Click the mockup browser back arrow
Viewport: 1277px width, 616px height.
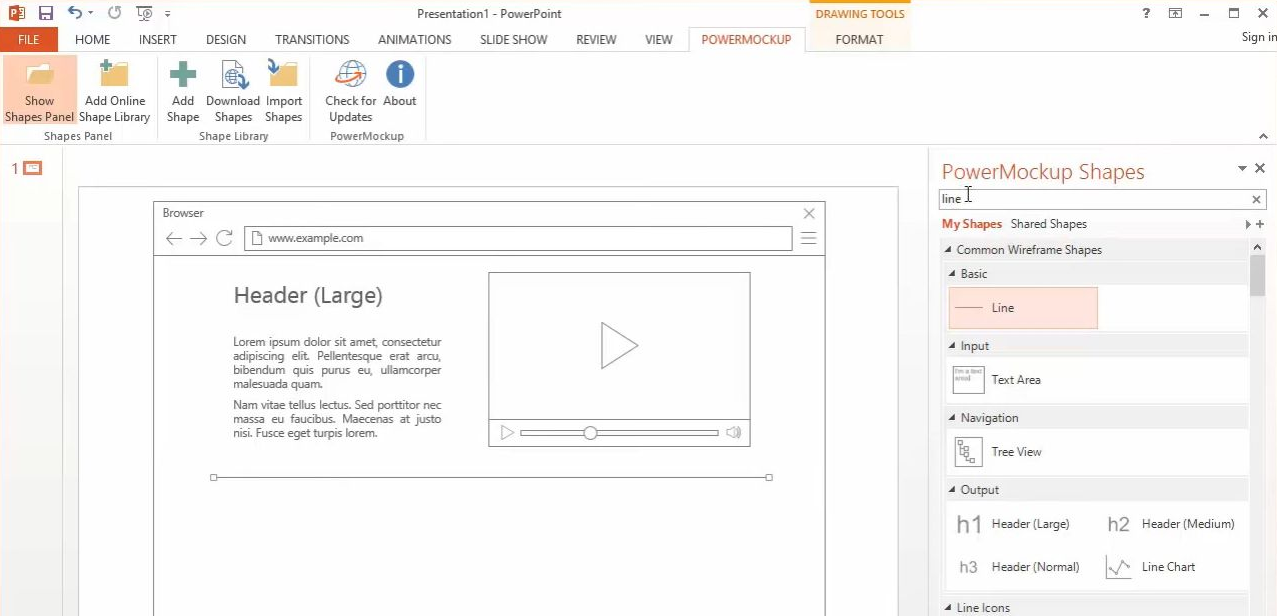coord(174,238)
